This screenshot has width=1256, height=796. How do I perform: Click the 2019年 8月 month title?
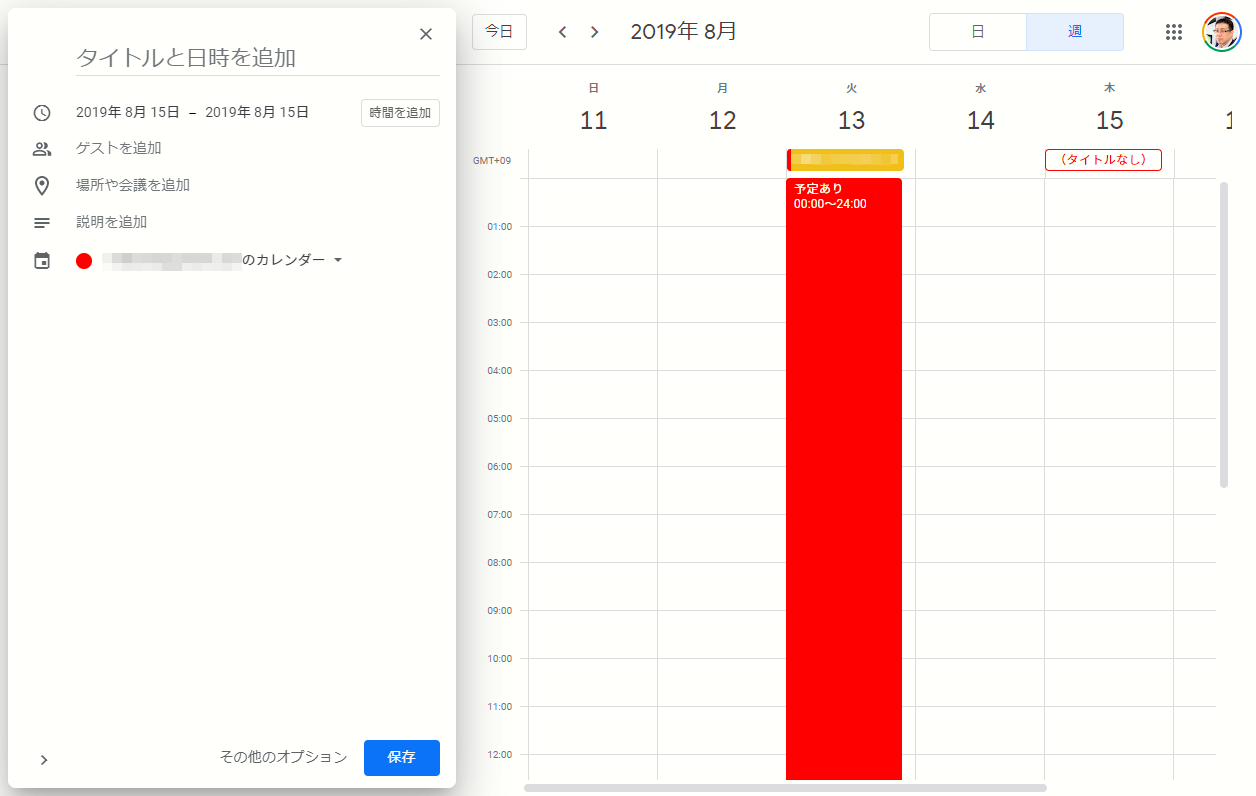684,32
